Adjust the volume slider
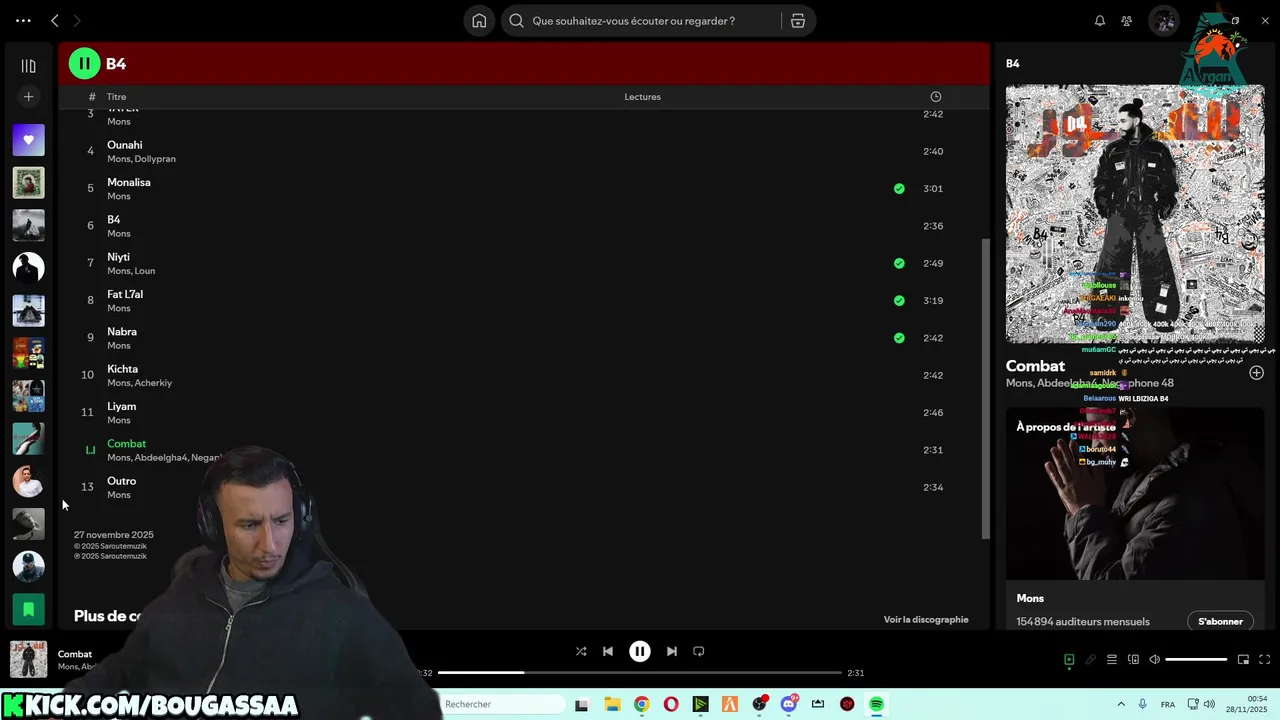The height and width of the screenshot is (720, 1280). click(1196, 660)
